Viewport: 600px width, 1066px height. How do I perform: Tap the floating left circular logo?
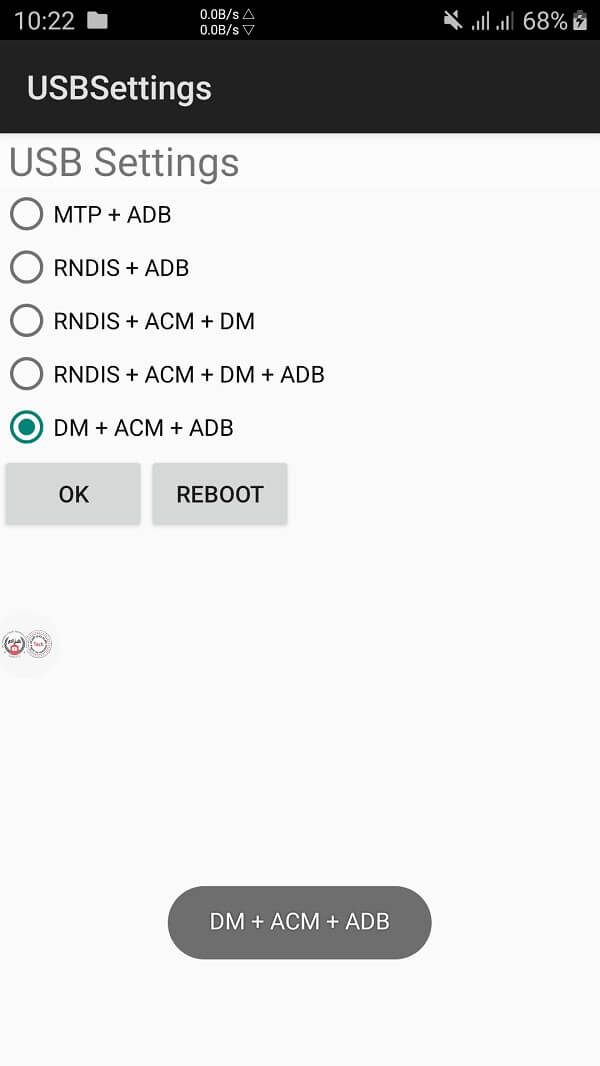(14, 645)
